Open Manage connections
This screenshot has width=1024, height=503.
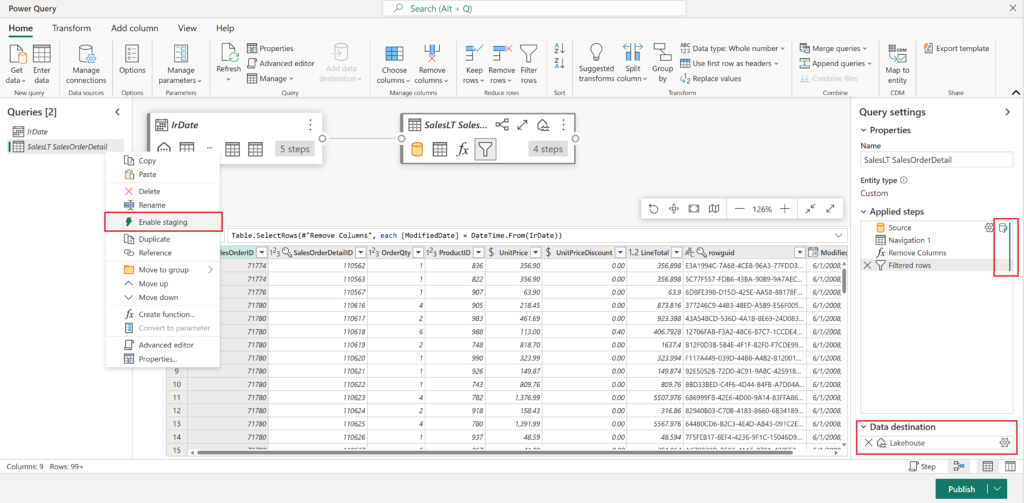(86, 64)
